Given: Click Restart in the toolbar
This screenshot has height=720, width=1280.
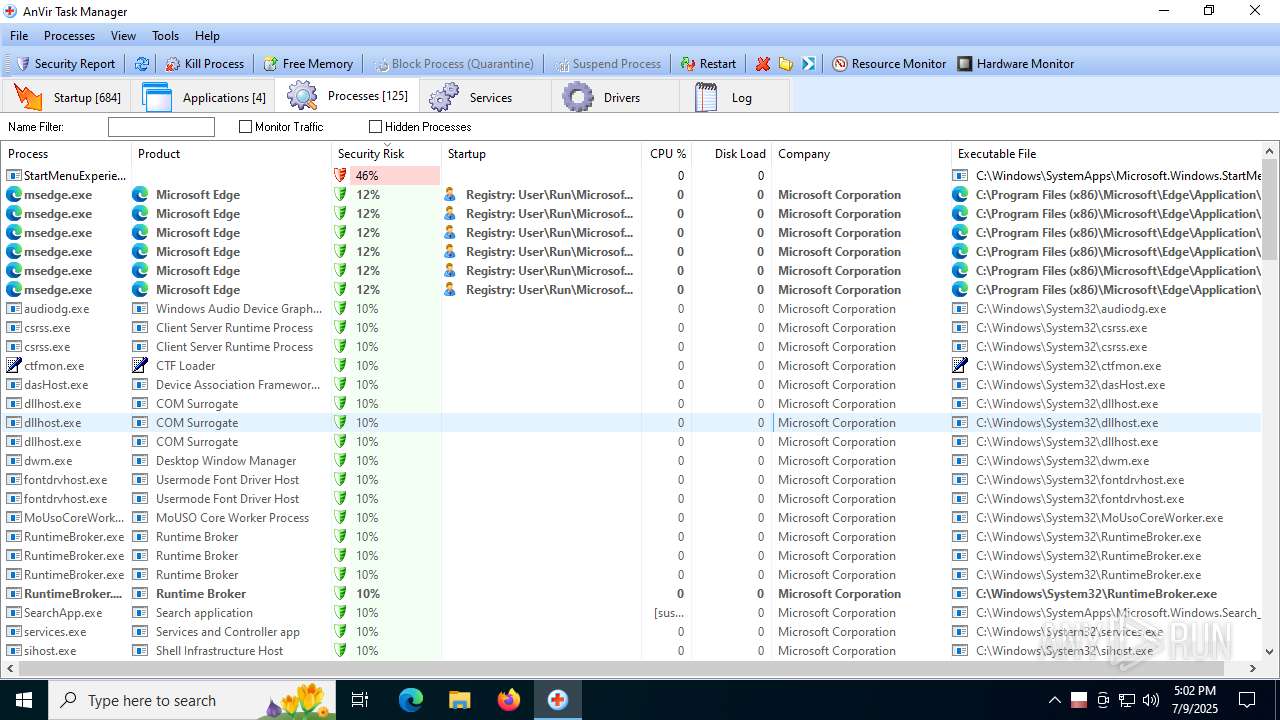Looking at the screenshot, I should click(x=708, y=63).
